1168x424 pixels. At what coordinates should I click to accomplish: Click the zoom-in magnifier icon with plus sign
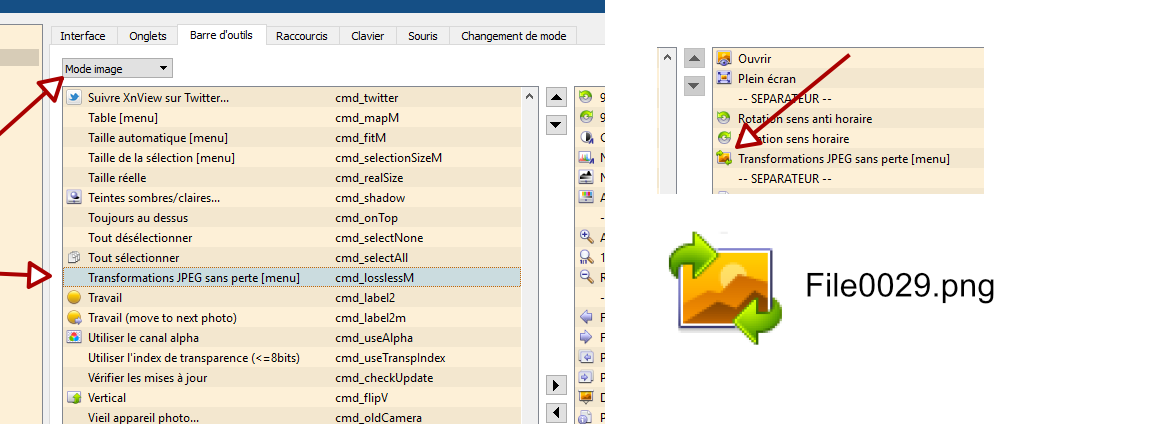(586, 237)
